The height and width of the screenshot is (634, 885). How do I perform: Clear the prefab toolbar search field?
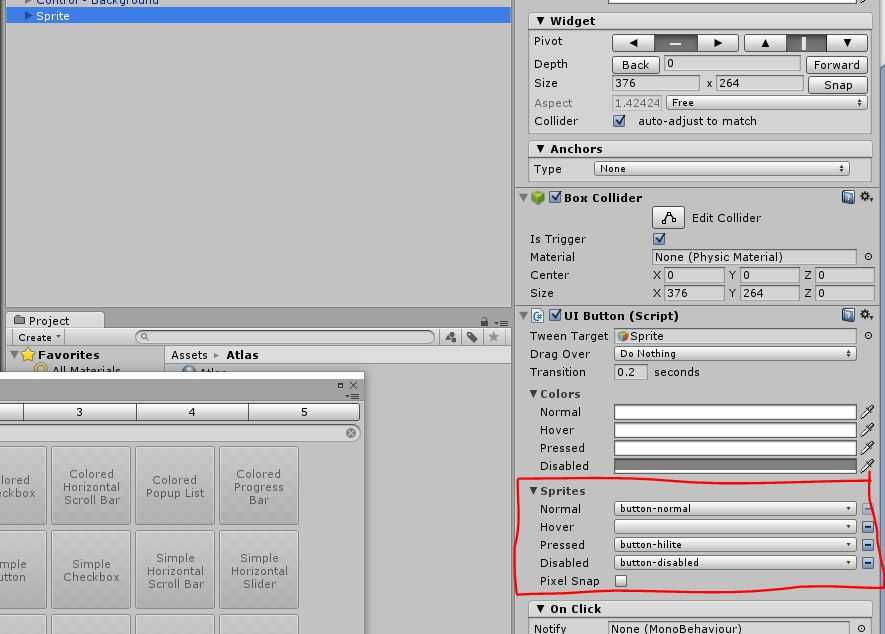(x=351, y=432)
